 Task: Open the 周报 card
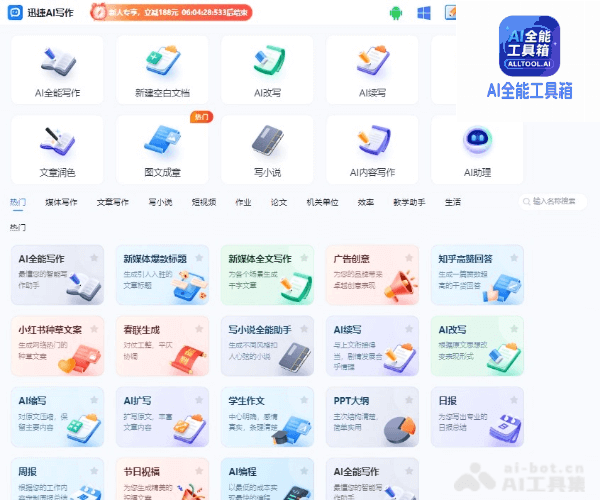coord(57,479)
